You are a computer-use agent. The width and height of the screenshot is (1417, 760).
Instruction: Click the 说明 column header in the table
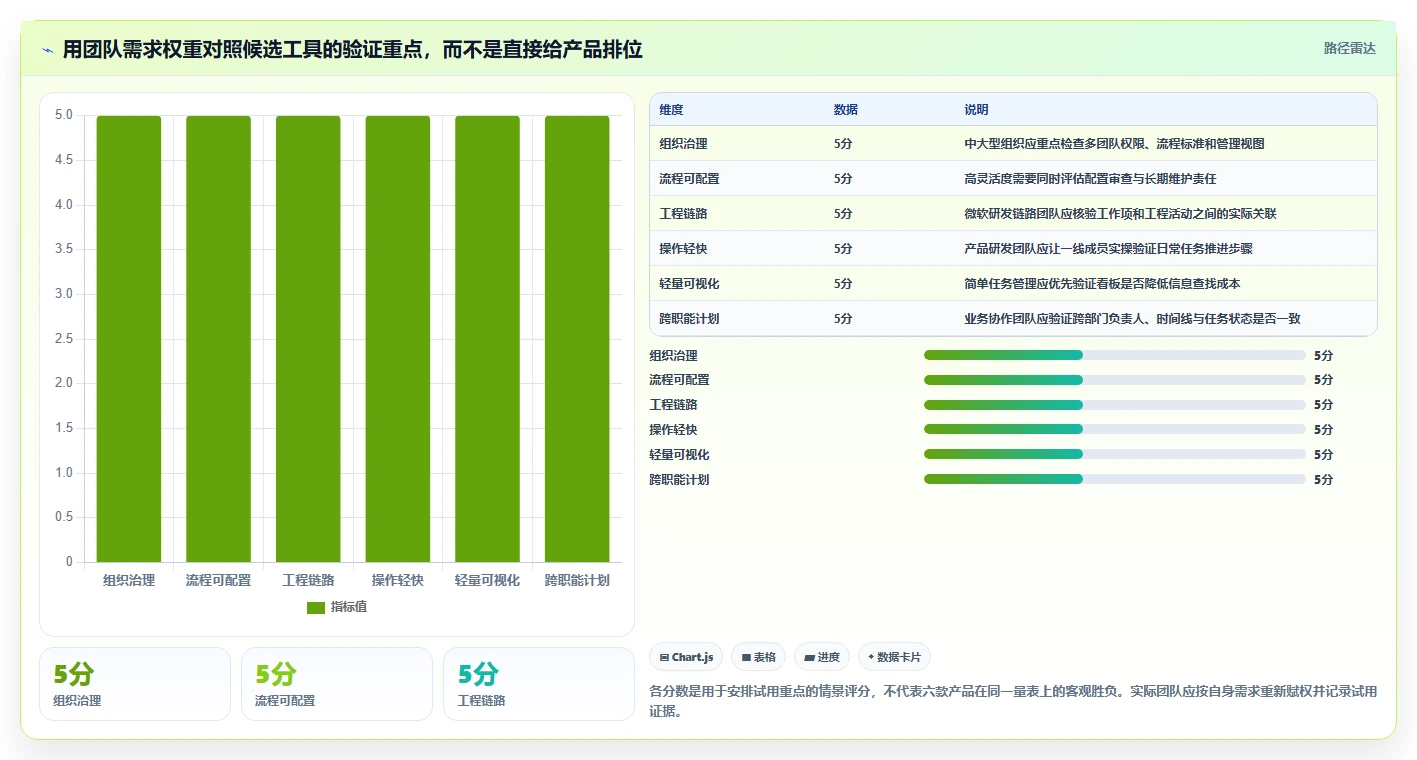pos(976,110)
